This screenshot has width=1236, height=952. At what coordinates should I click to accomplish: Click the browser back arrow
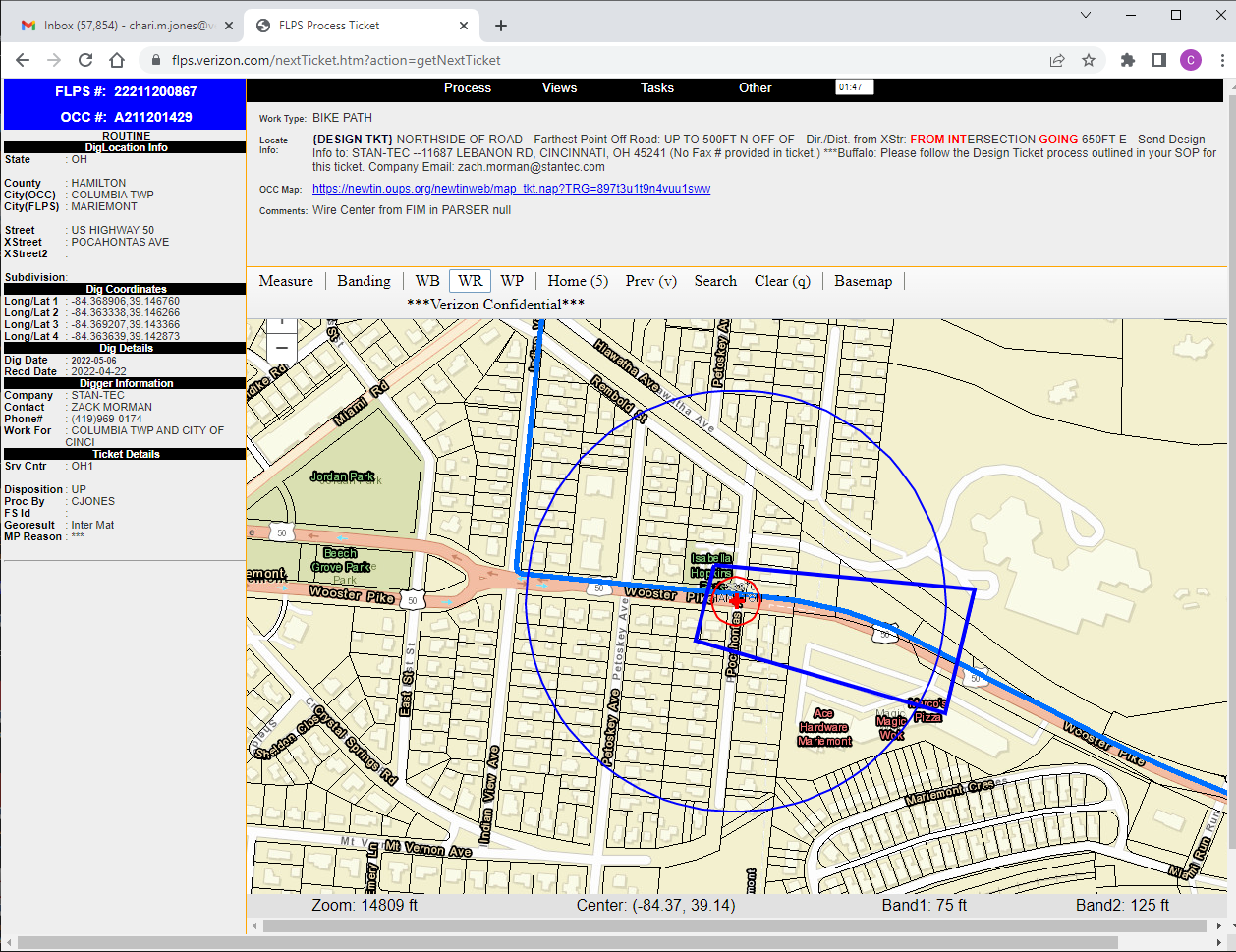click(x=23, y=60)
